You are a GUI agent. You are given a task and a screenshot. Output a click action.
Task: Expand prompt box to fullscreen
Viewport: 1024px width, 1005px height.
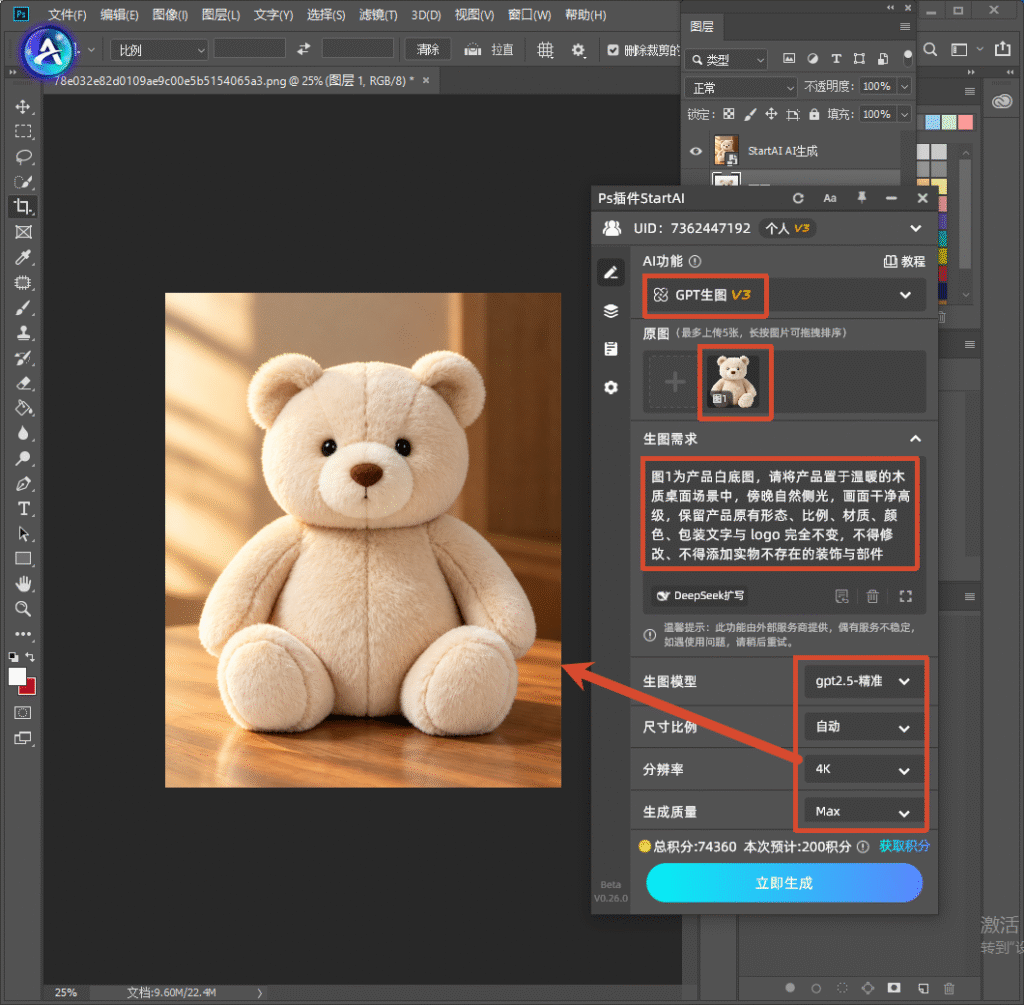(905, 596)
